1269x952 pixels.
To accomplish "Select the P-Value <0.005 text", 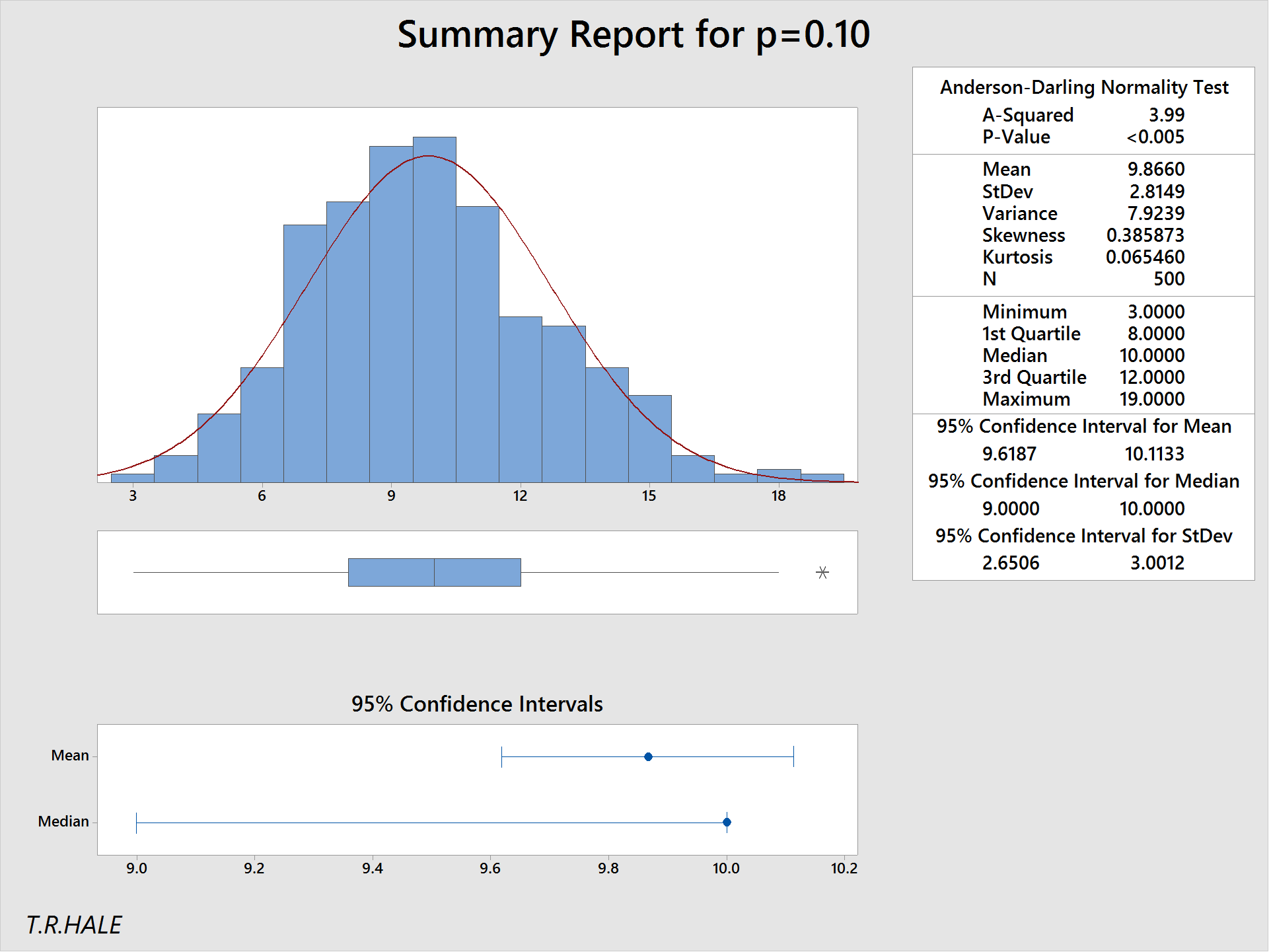I will coord(1155,137).
